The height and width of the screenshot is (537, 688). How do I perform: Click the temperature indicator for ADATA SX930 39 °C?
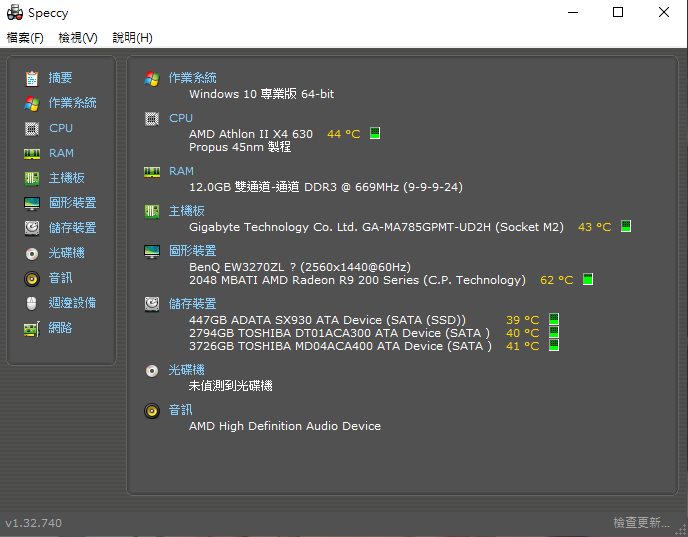pos(554,319)
